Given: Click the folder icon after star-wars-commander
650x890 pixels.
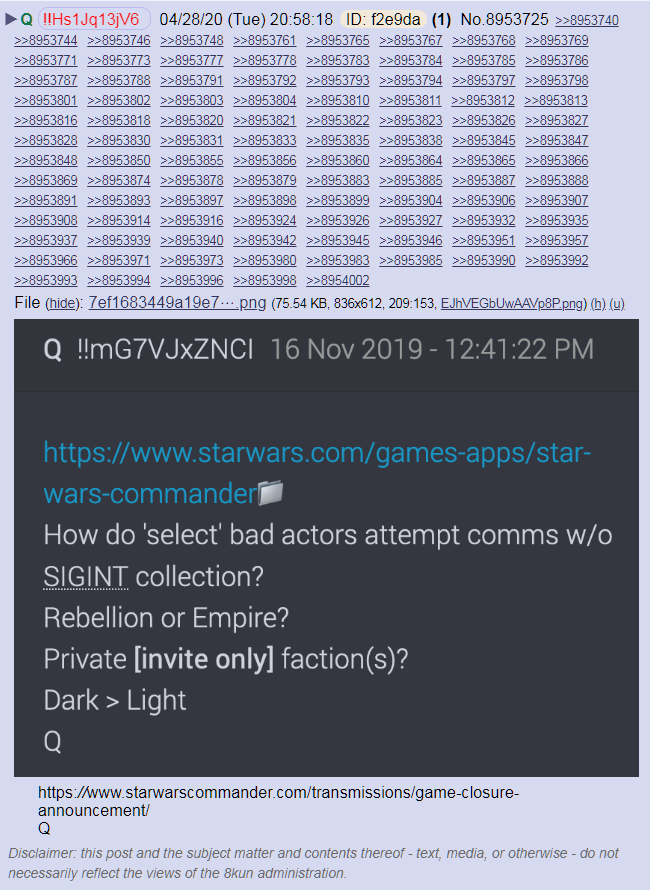Looking at the screenshot, I should pyautogui.click(x=271, y=493).
